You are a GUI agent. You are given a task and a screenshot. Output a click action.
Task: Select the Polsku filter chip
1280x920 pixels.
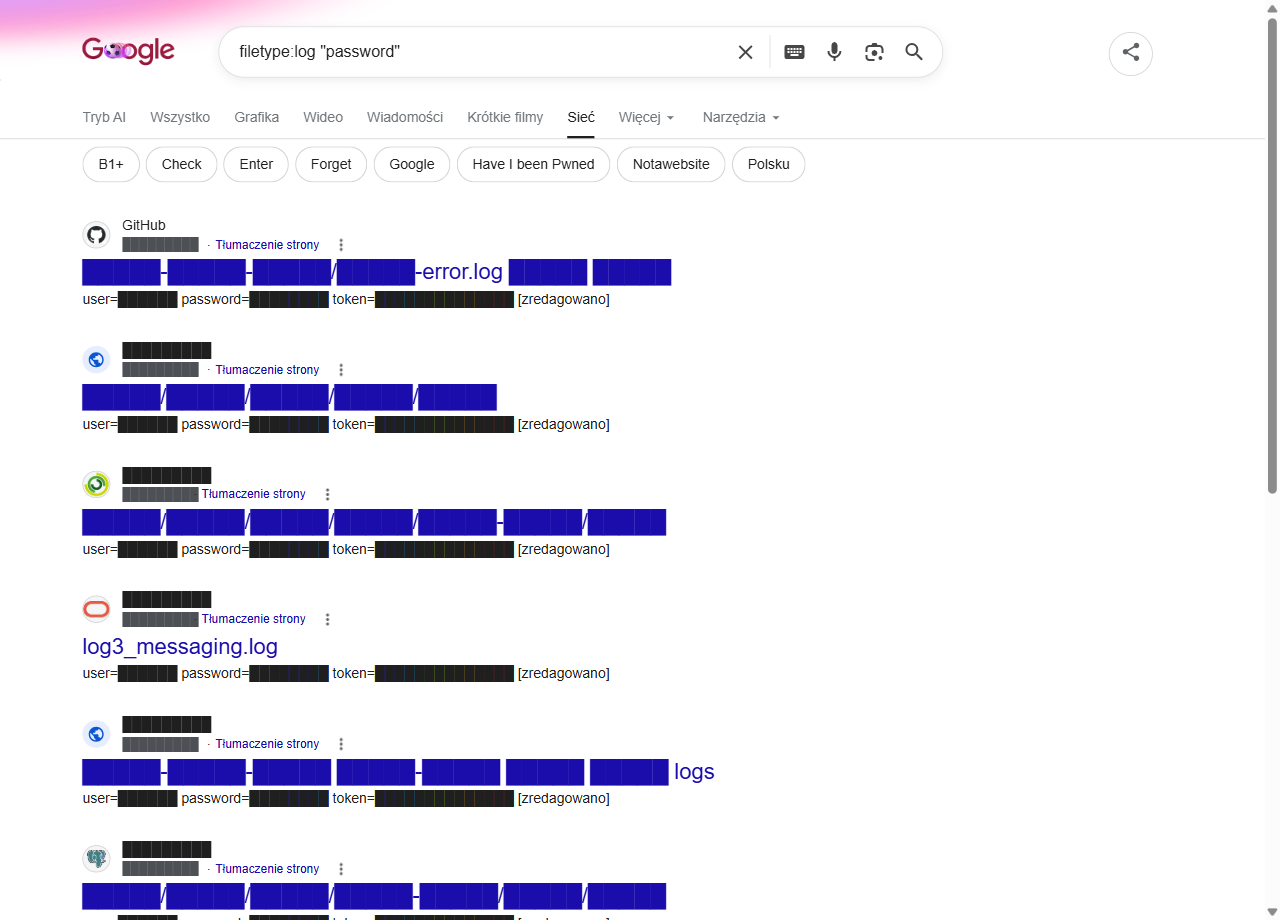[769, 164]
